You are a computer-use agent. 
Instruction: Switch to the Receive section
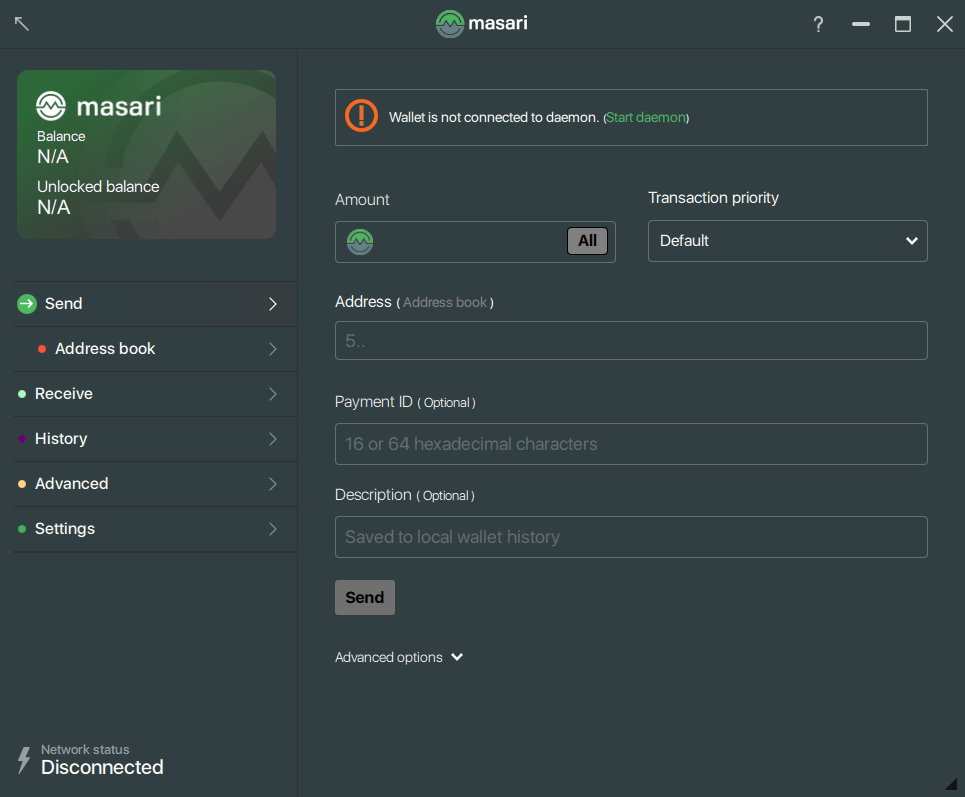[65, 393]
